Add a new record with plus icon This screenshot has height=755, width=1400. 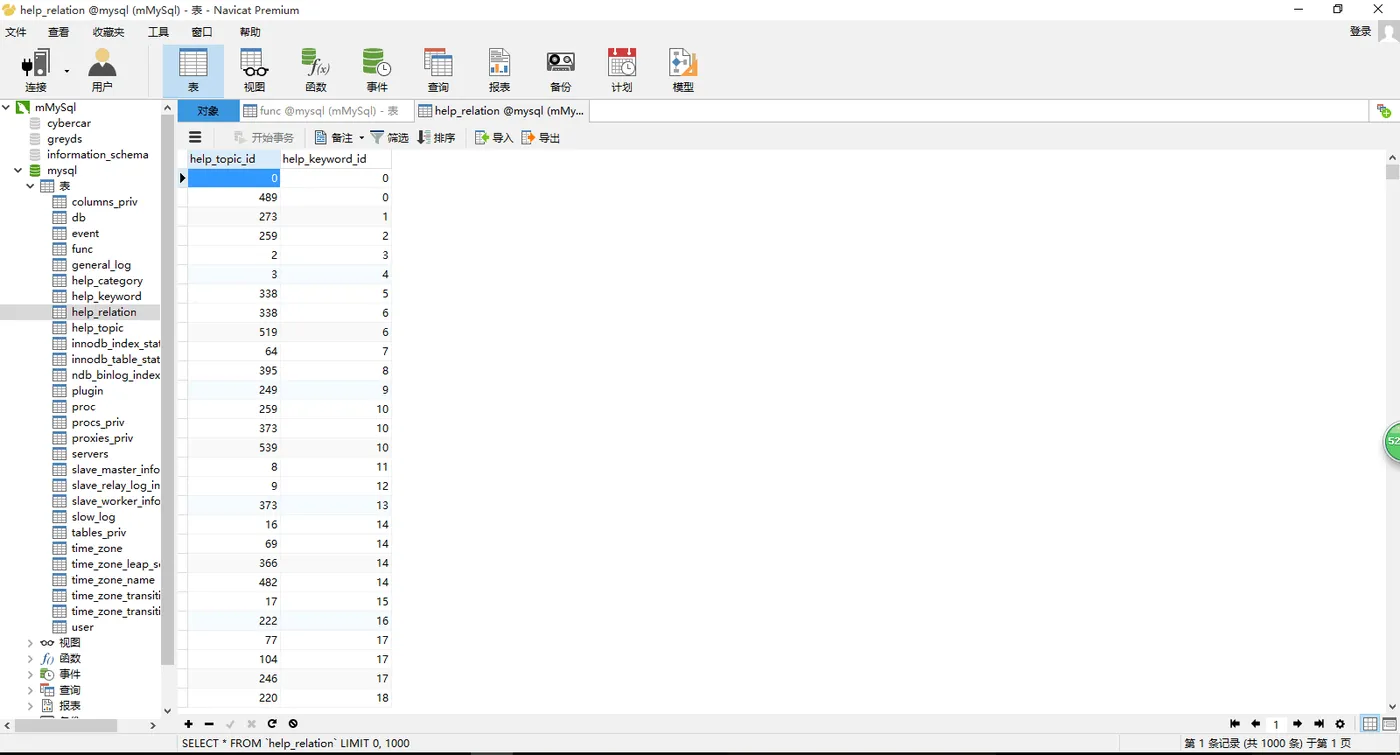click(188, 724)
